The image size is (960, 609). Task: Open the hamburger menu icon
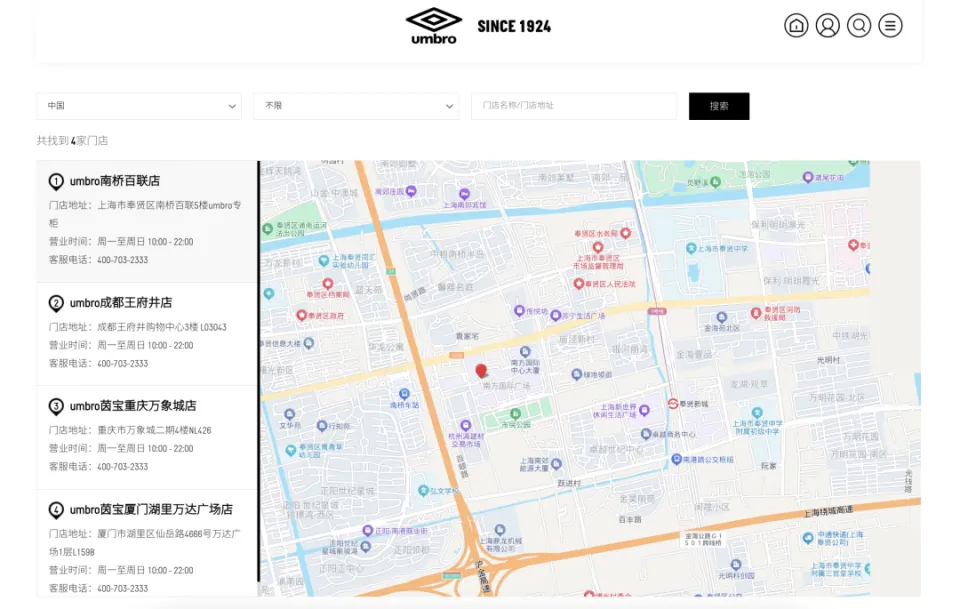tap(890, 26)
